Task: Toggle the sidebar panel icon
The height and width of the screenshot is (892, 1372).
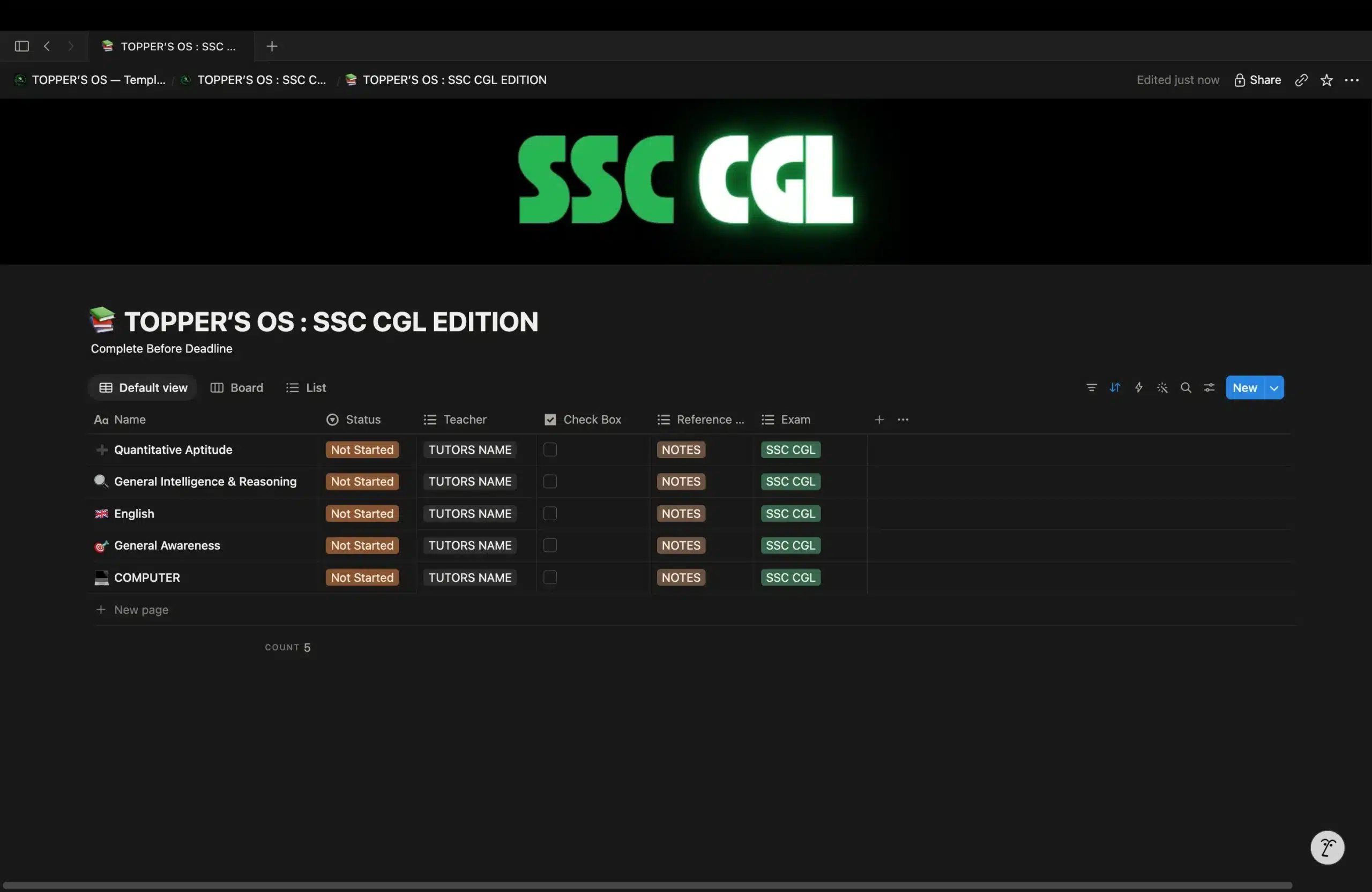Action: 22,46
